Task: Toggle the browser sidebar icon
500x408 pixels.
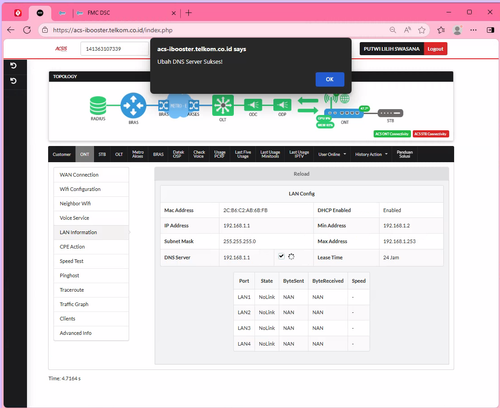Action: [x=490, y=30]
